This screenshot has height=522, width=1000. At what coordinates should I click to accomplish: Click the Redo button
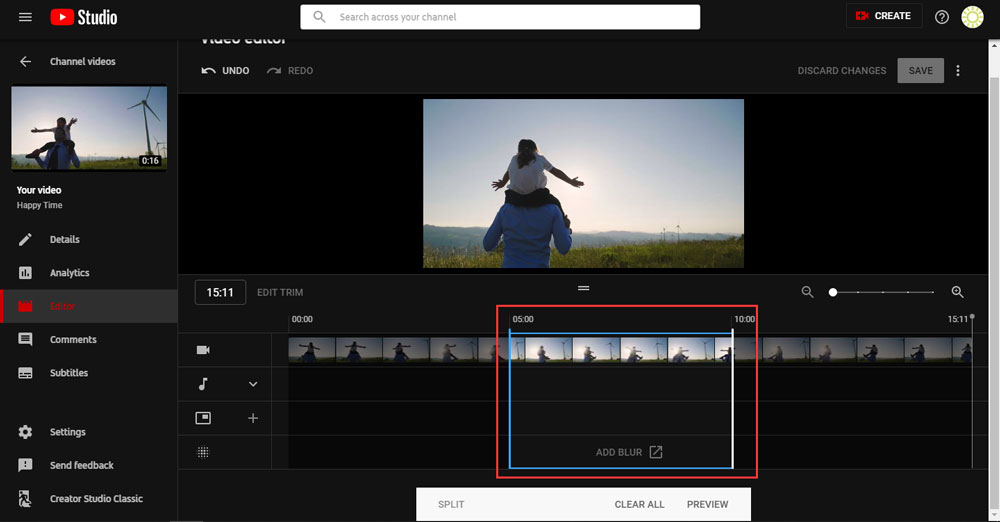[290, 71]
